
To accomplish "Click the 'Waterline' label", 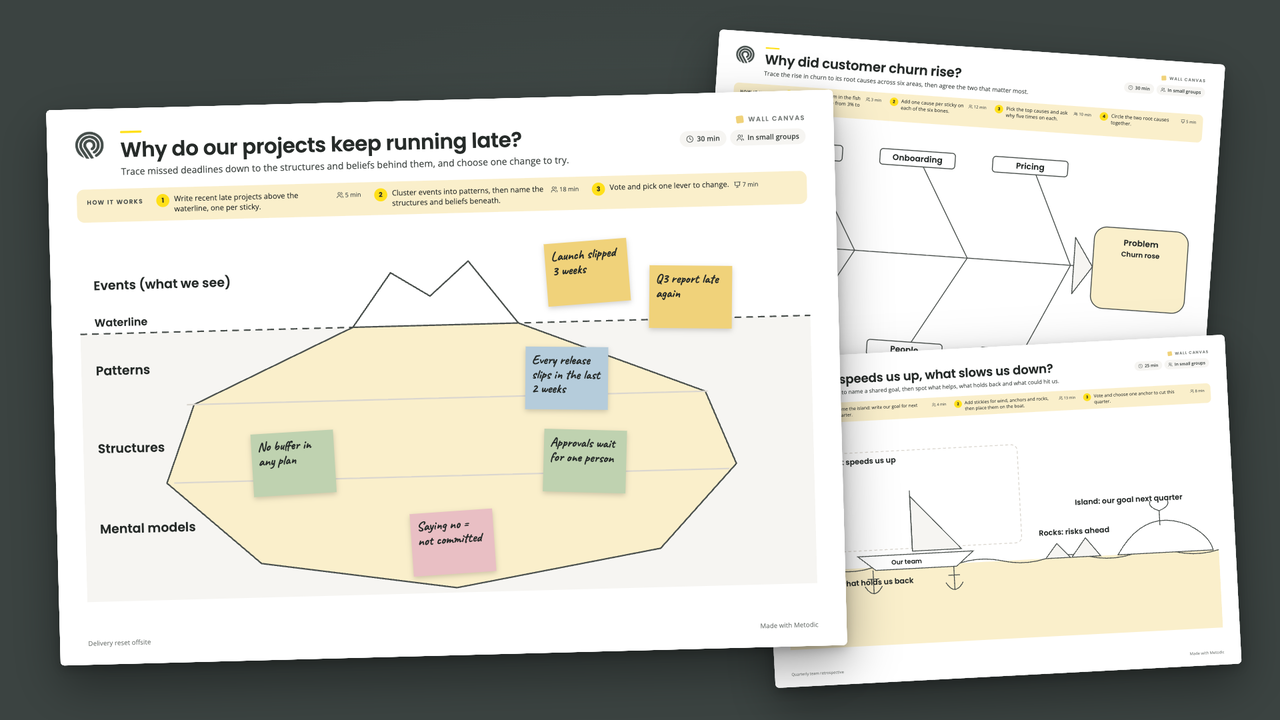I will pyautogui.click(x=121, y=322).
